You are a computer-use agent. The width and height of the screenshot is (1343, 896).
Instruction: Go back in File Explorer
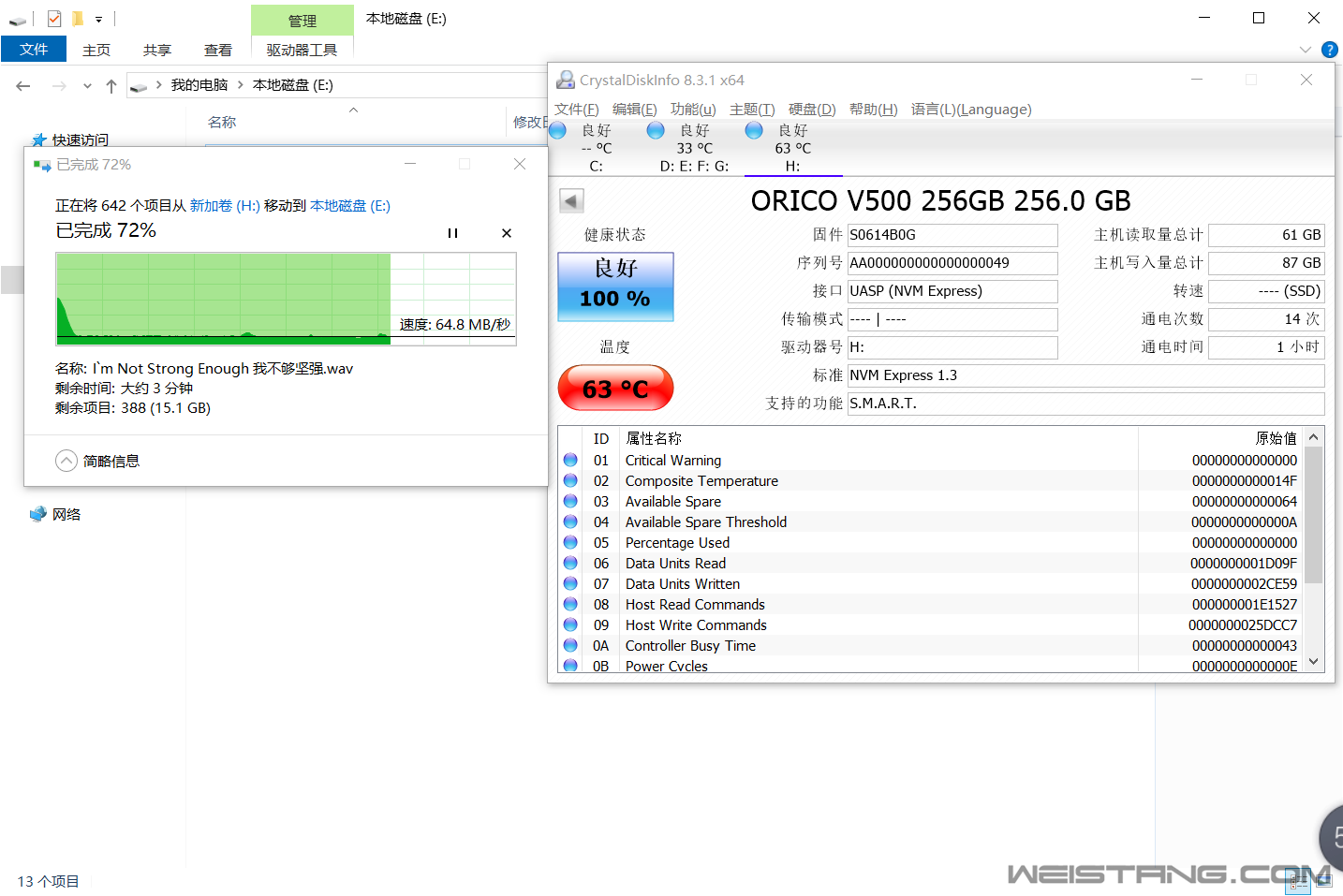coord(23,86)
